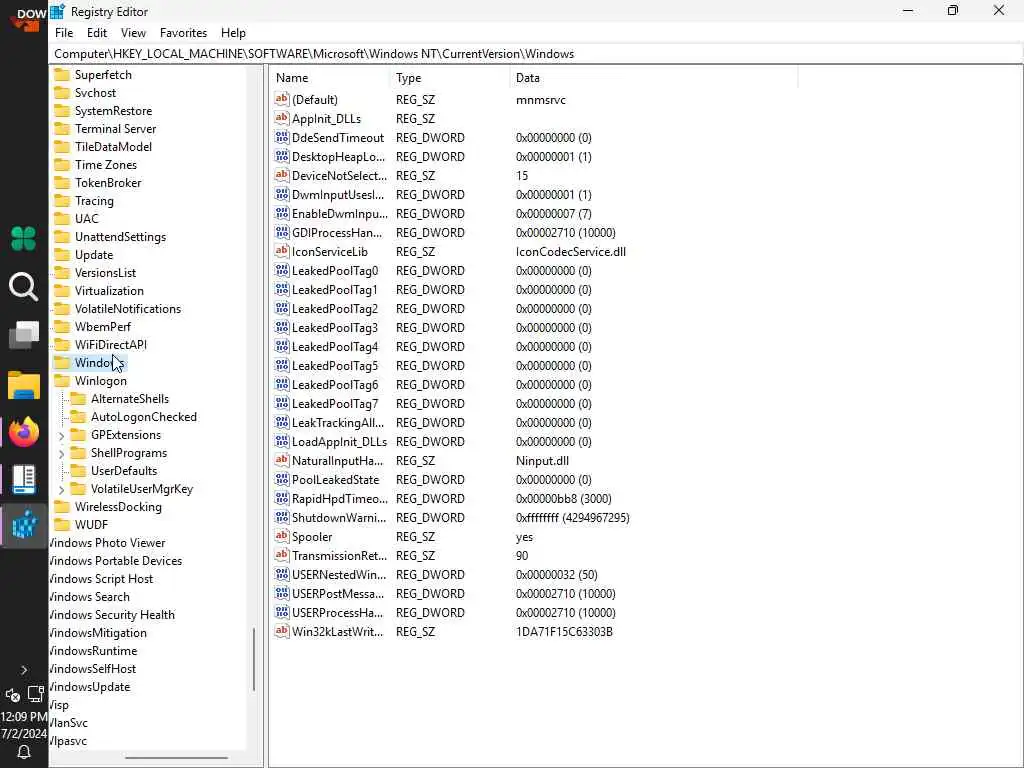Select the TransmissionRetryTimeout value
This screenshot has width=1024, height=768.
point(339,556)
